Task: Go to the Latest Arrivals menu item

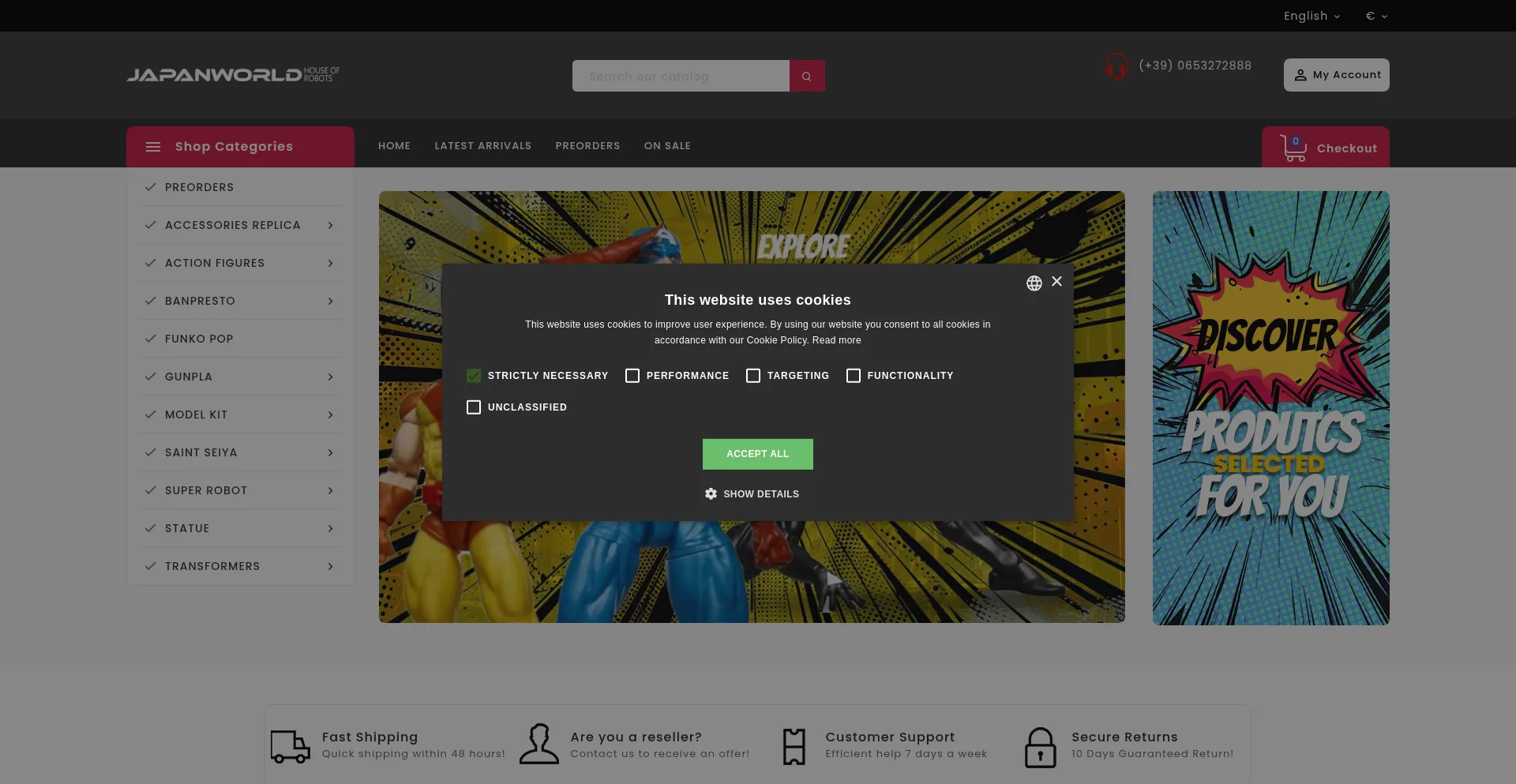Action: tap(483, 146)
